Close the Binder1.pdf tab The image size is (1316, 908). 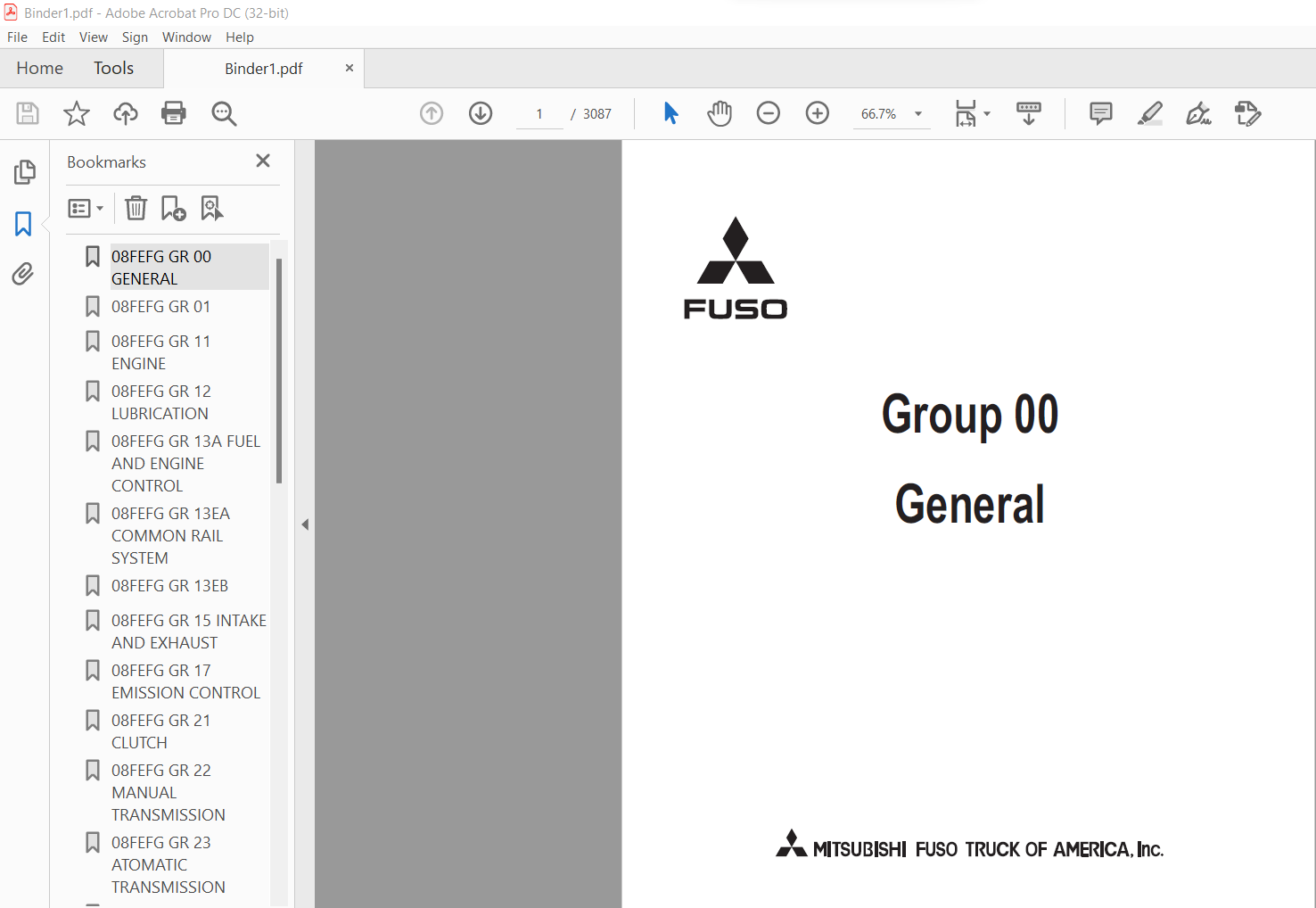(x=350, y=68)
